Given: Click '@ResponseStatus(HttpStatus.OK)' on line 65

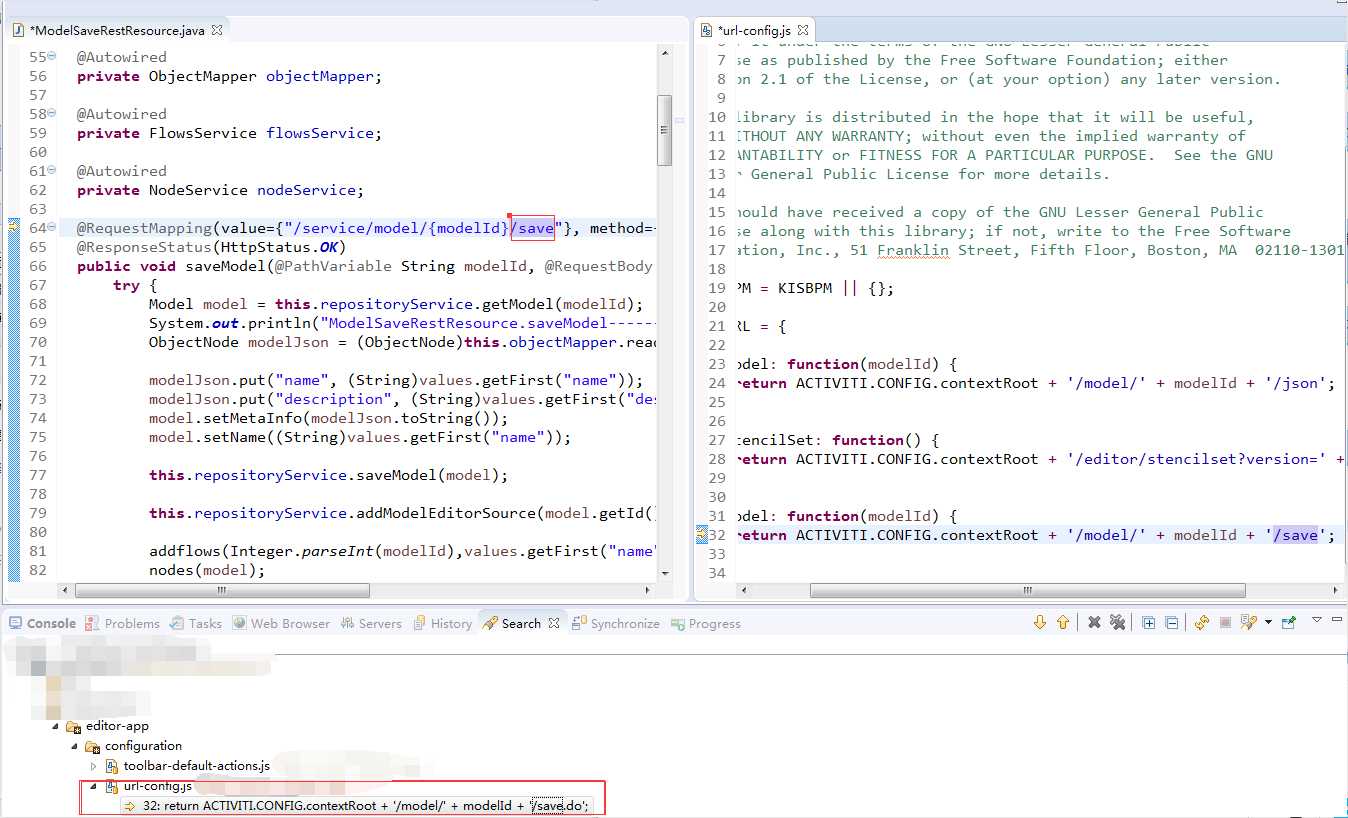Looking at the screenshot, I should 211,247.
